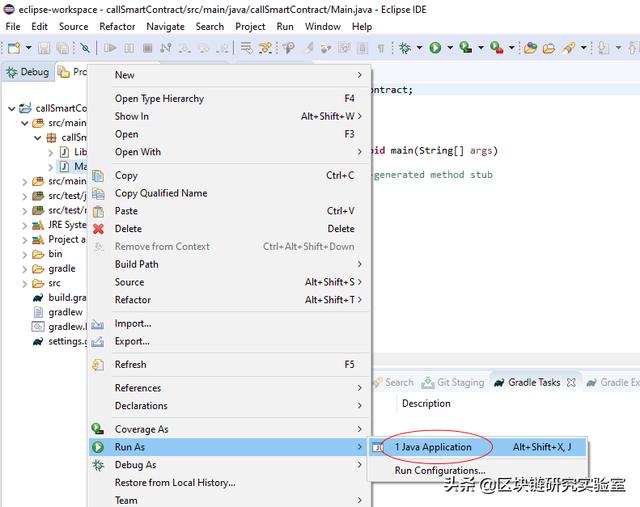Image resolution: width=640 pixels, height=507 pixels.
Task: Expand the bin folder node
Action: pos(24,254)
